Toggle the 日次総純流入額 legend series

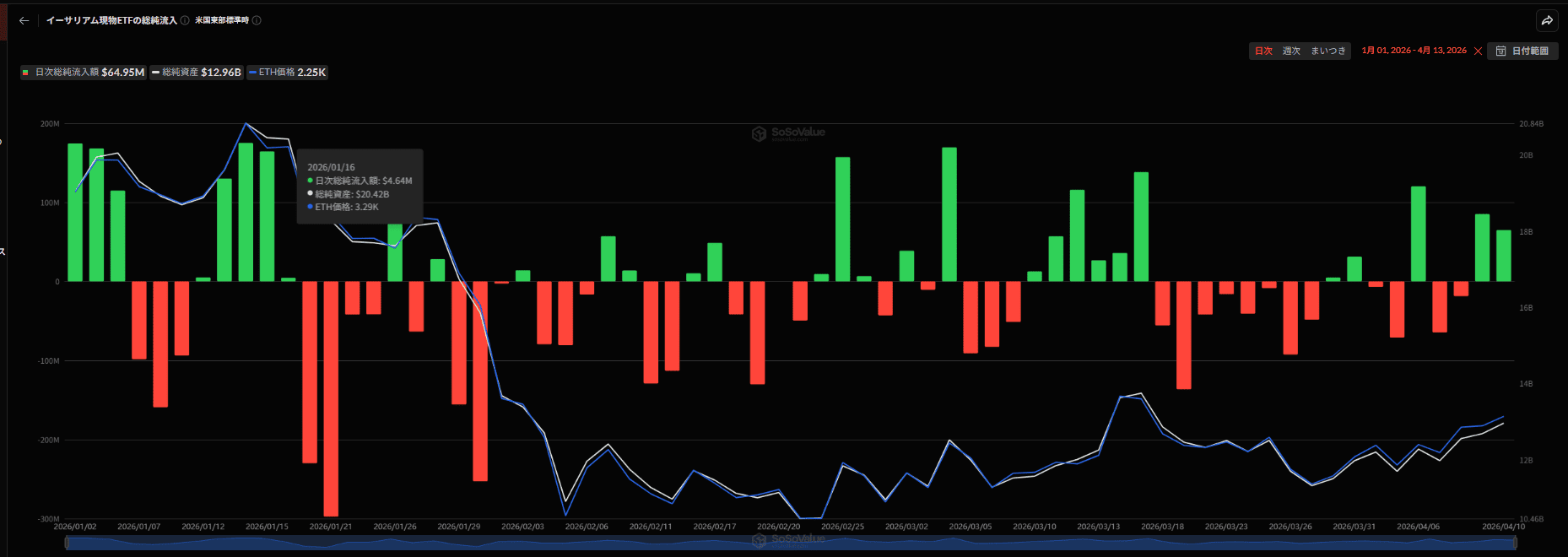(x=84, y=73)
